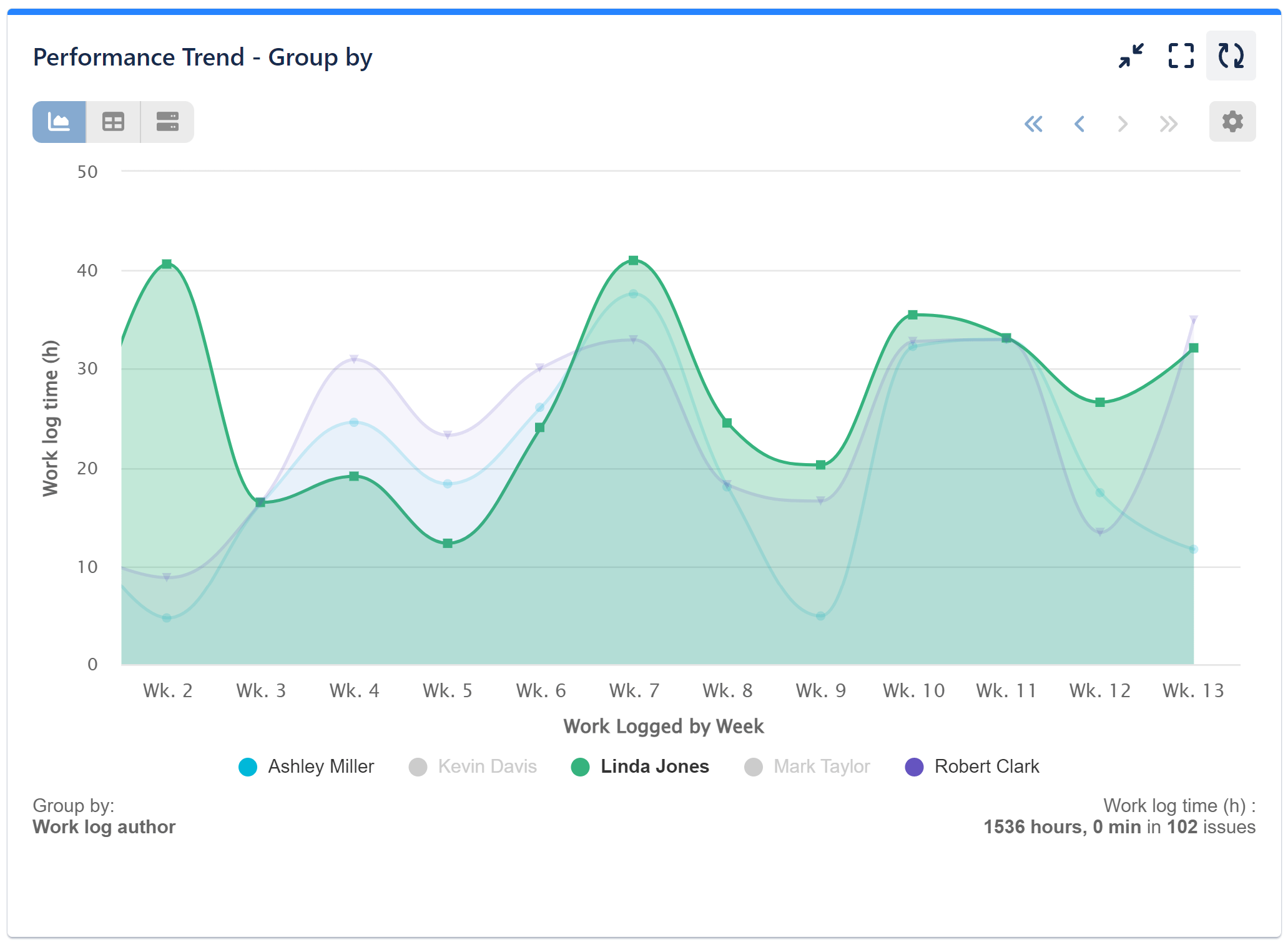
Task: Advance to the next time period
Action: point(1123,124)
